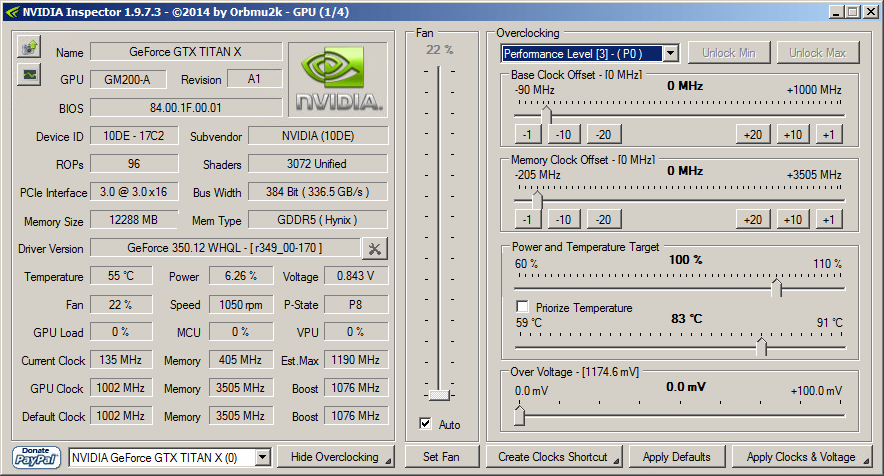Click the 3.0 @ 3.0 x16 PCIe field
The width and height of the screenshot is (884, 476).
coord(134,192)
